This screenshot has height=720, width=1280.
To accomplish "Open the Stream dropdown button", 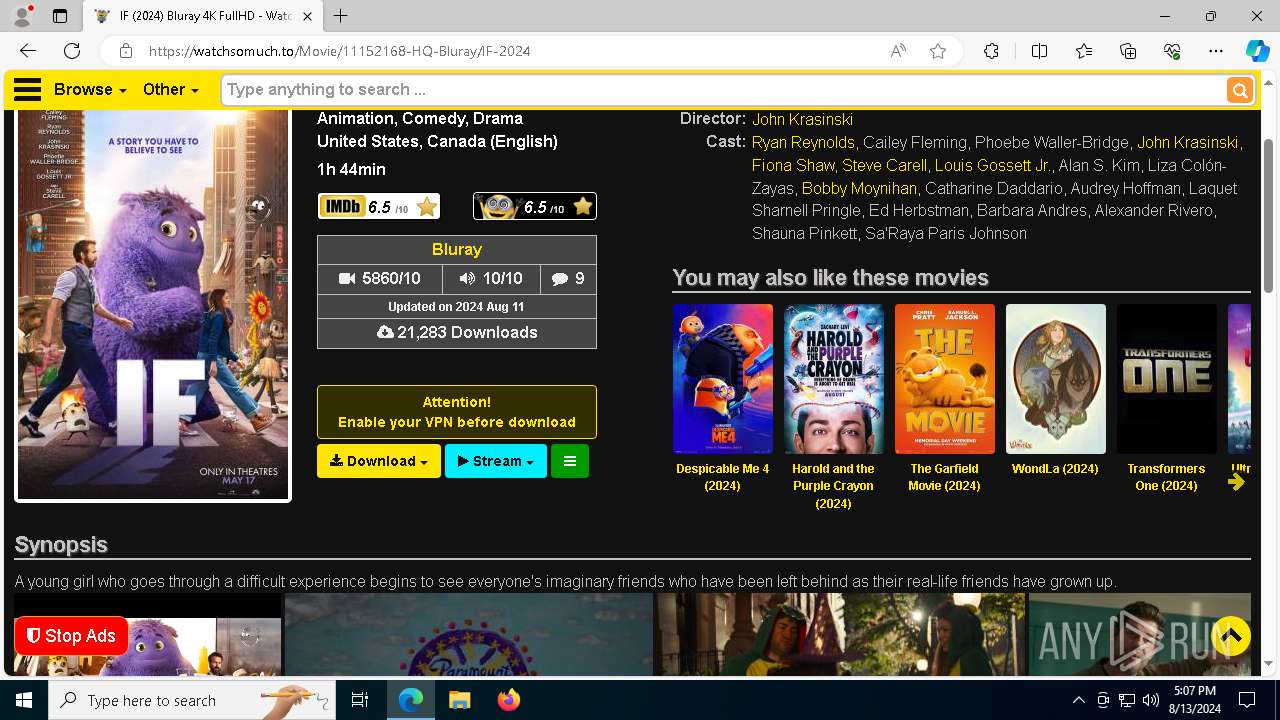I will pos(496,461).
